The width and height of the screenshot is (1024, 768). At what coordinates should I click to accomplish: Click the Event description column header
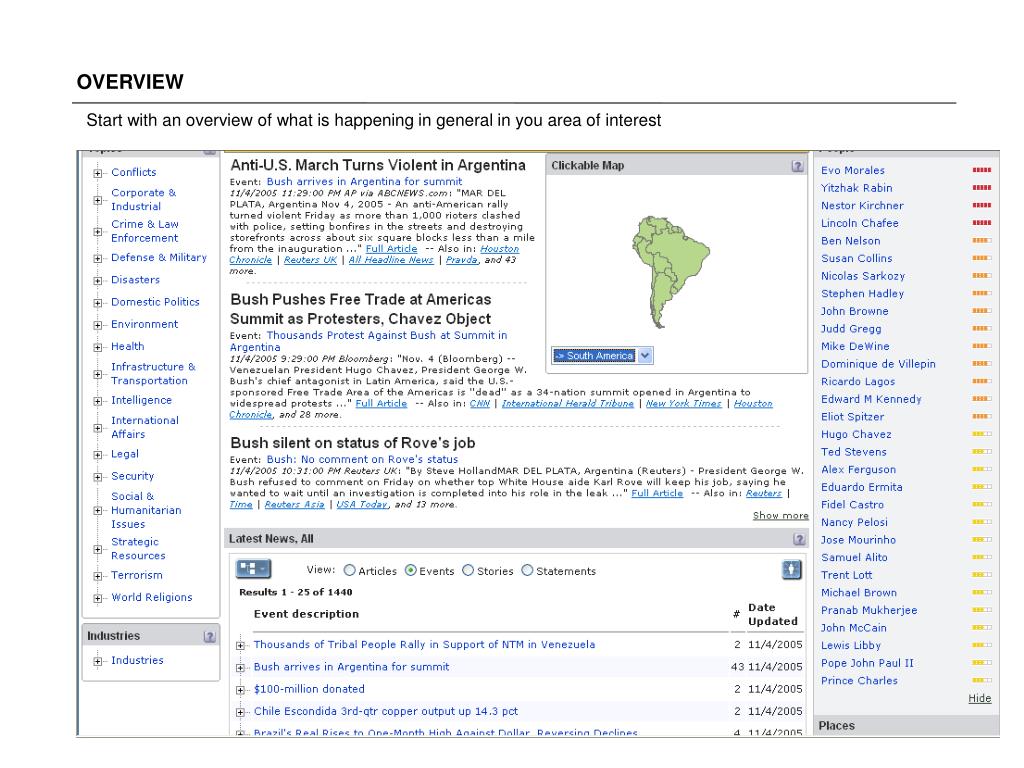coord(306,614)
